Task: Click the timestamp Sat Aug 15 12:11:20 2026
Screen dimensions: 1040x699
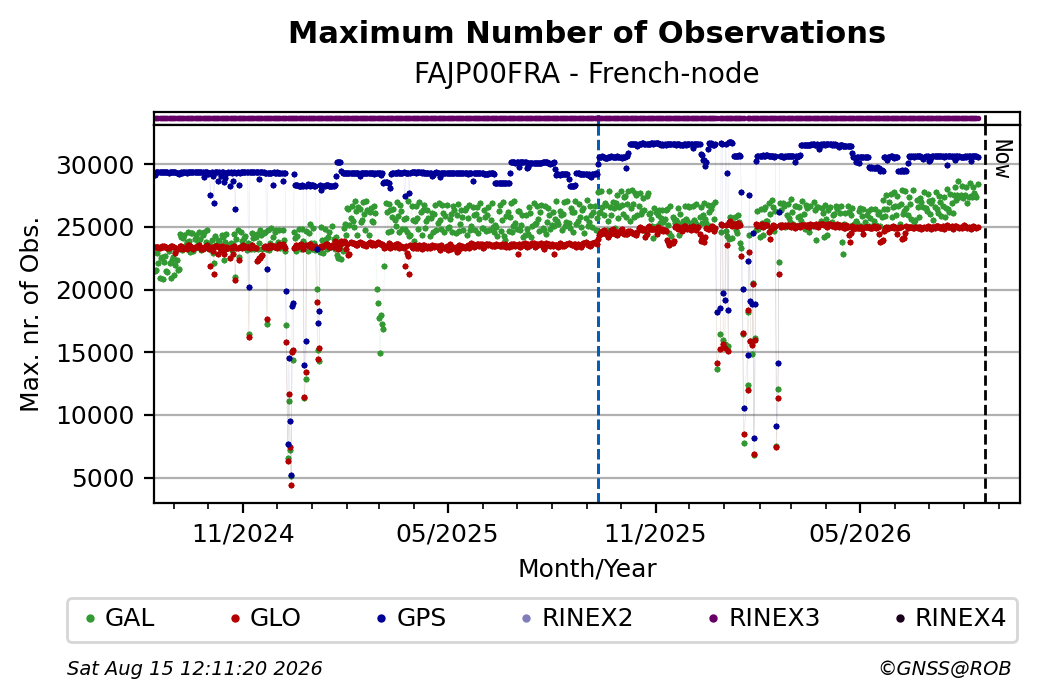Action: pyautogui.click(x=194, y=668)
